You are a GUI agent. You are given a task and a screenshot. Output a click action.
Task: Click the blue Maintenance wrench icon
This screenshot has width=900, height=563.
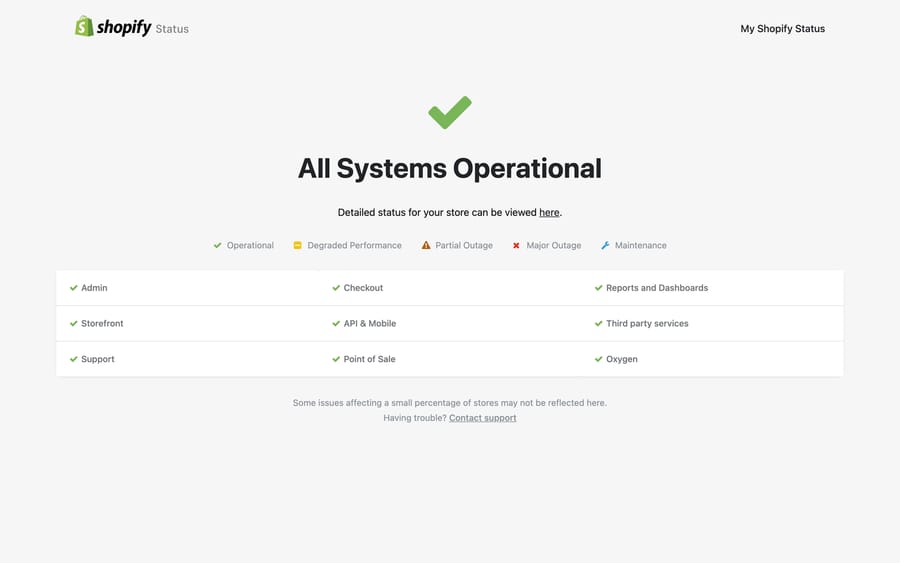tap(605, 246)
